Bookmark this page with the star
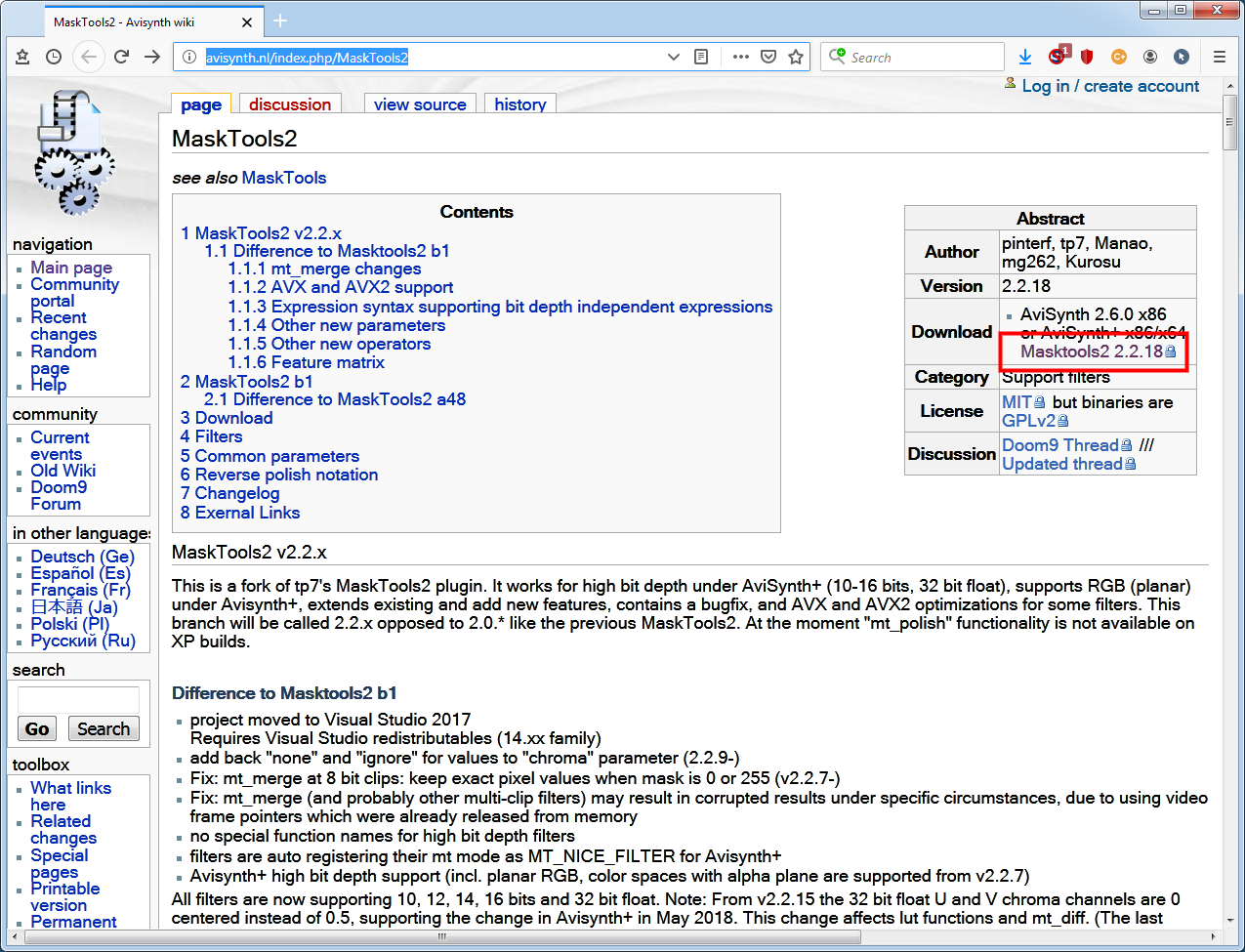 click(x=796, y=57)
